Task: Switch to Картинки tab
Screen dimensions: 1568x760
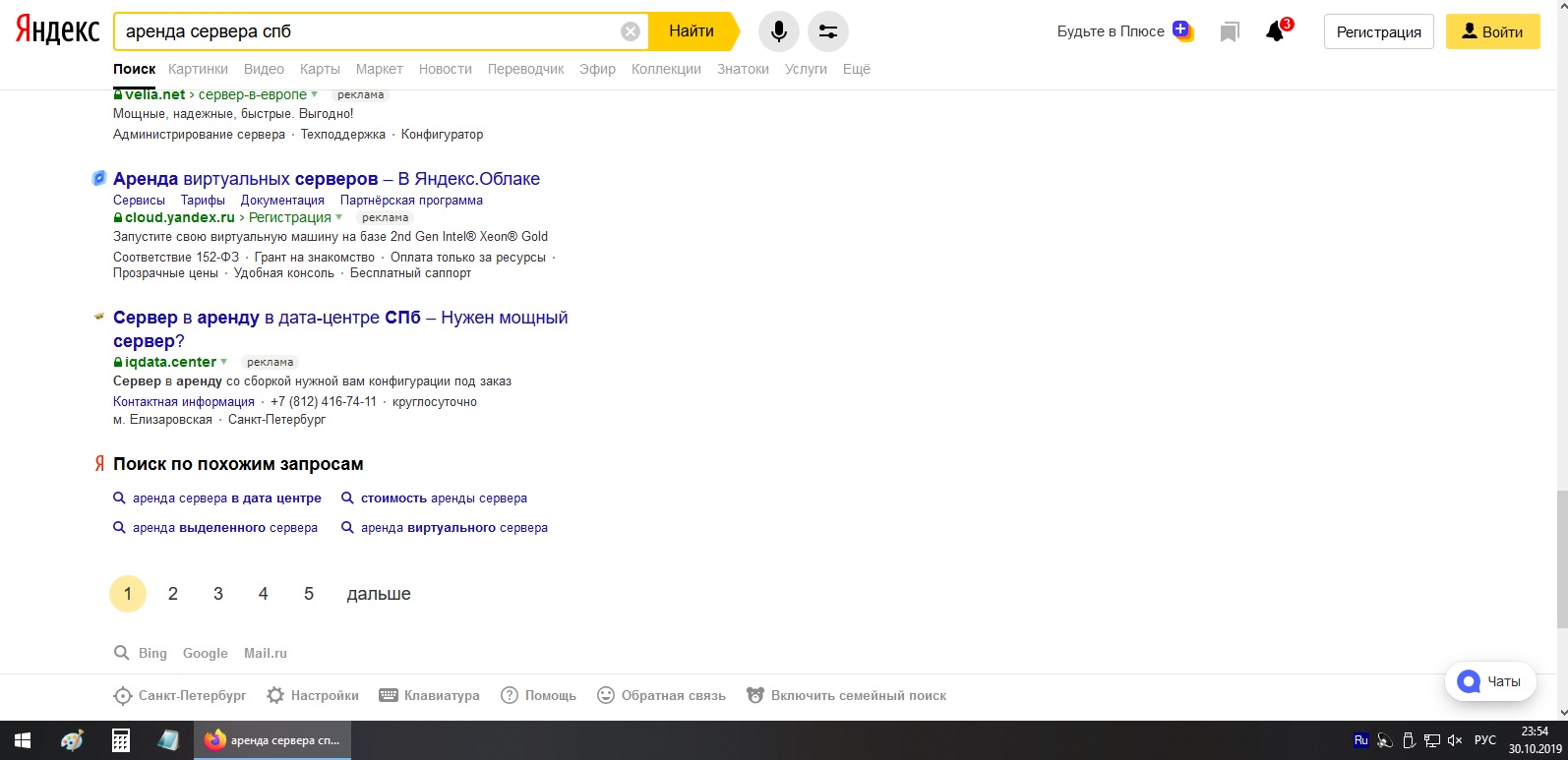Action: tap(198, 69)
